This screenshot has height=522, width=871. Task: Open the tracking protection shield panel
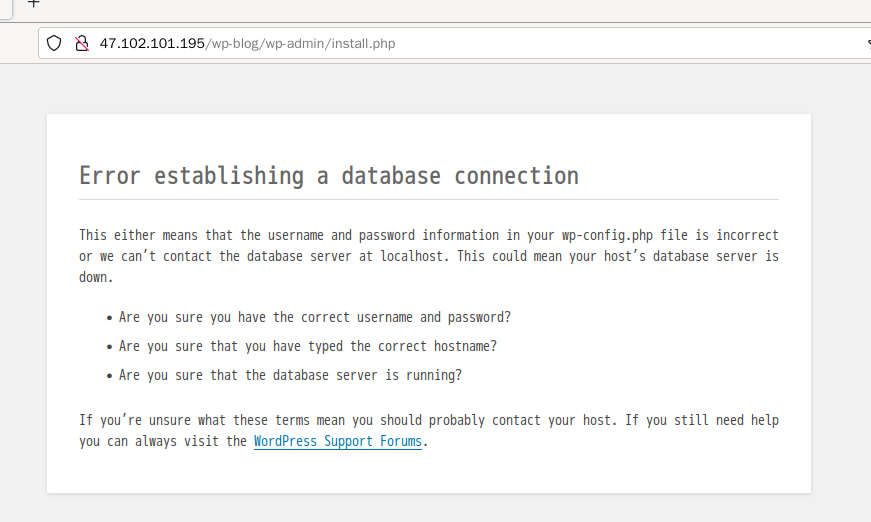point(54,43)
